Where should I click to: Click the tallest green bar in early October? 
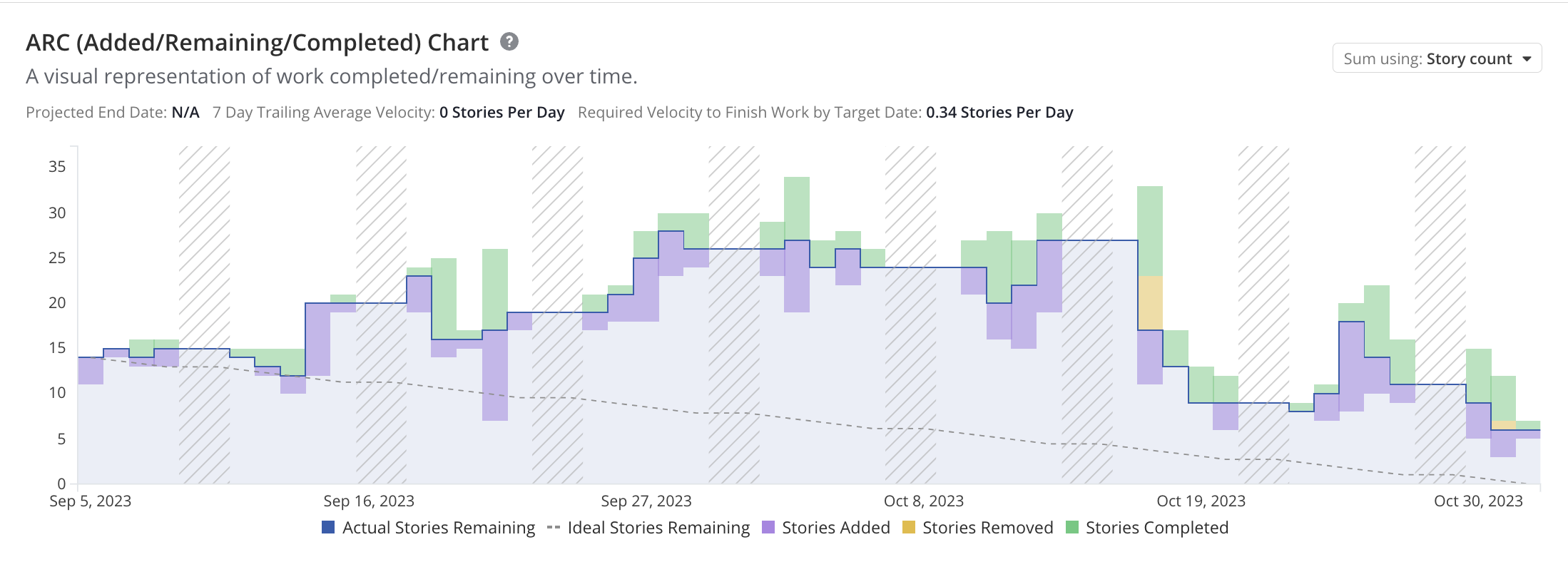coord(797,208)
